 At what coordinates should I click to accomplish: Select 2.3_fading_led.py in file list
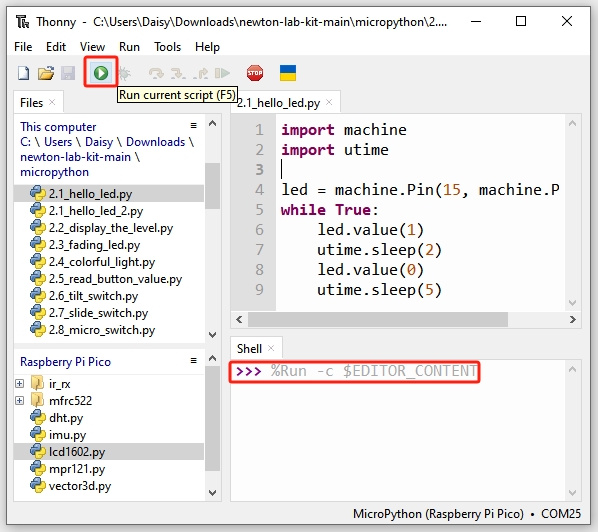pos(94,245)
